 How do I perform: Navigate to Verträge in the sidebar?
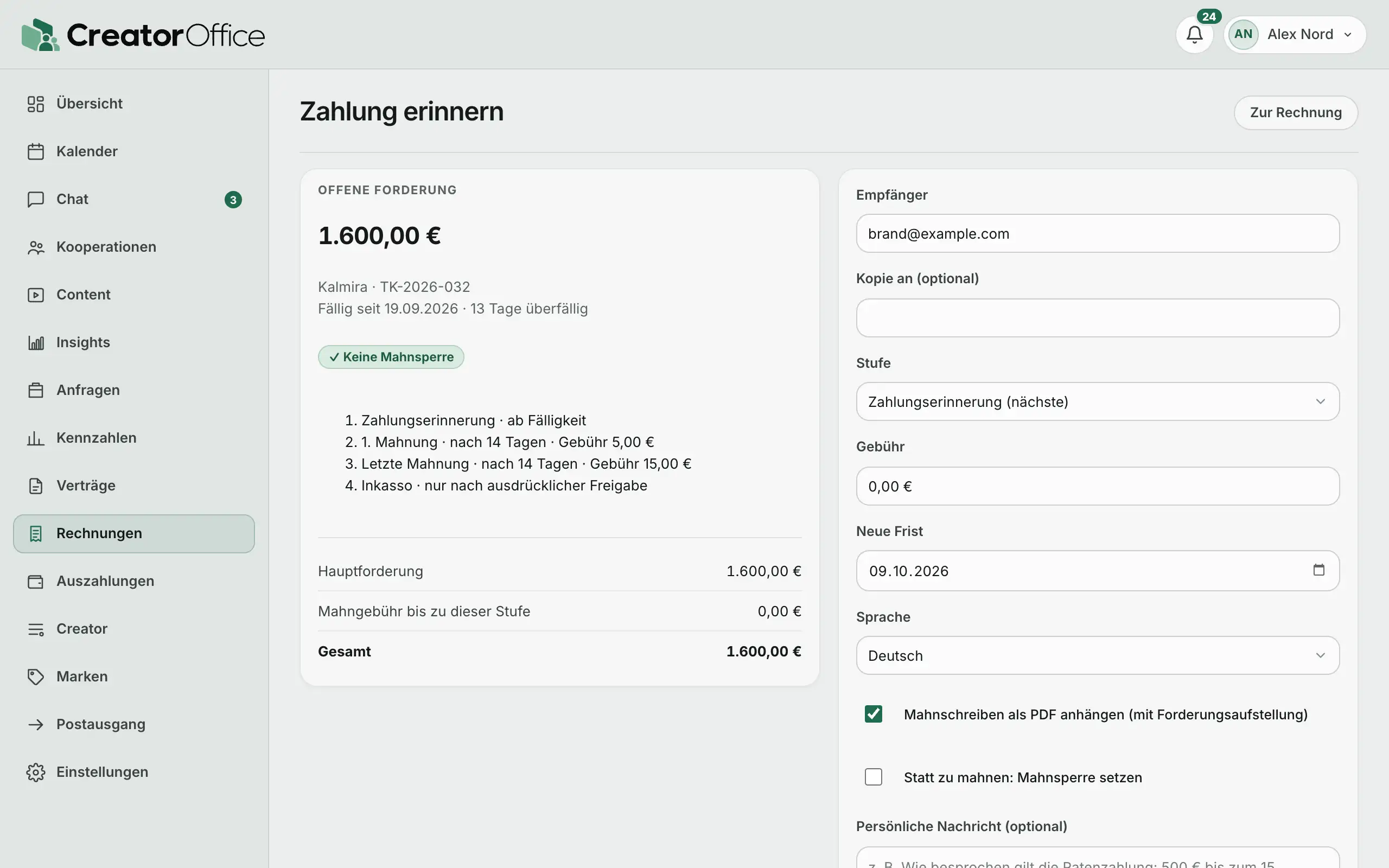[x=133, y=486]
